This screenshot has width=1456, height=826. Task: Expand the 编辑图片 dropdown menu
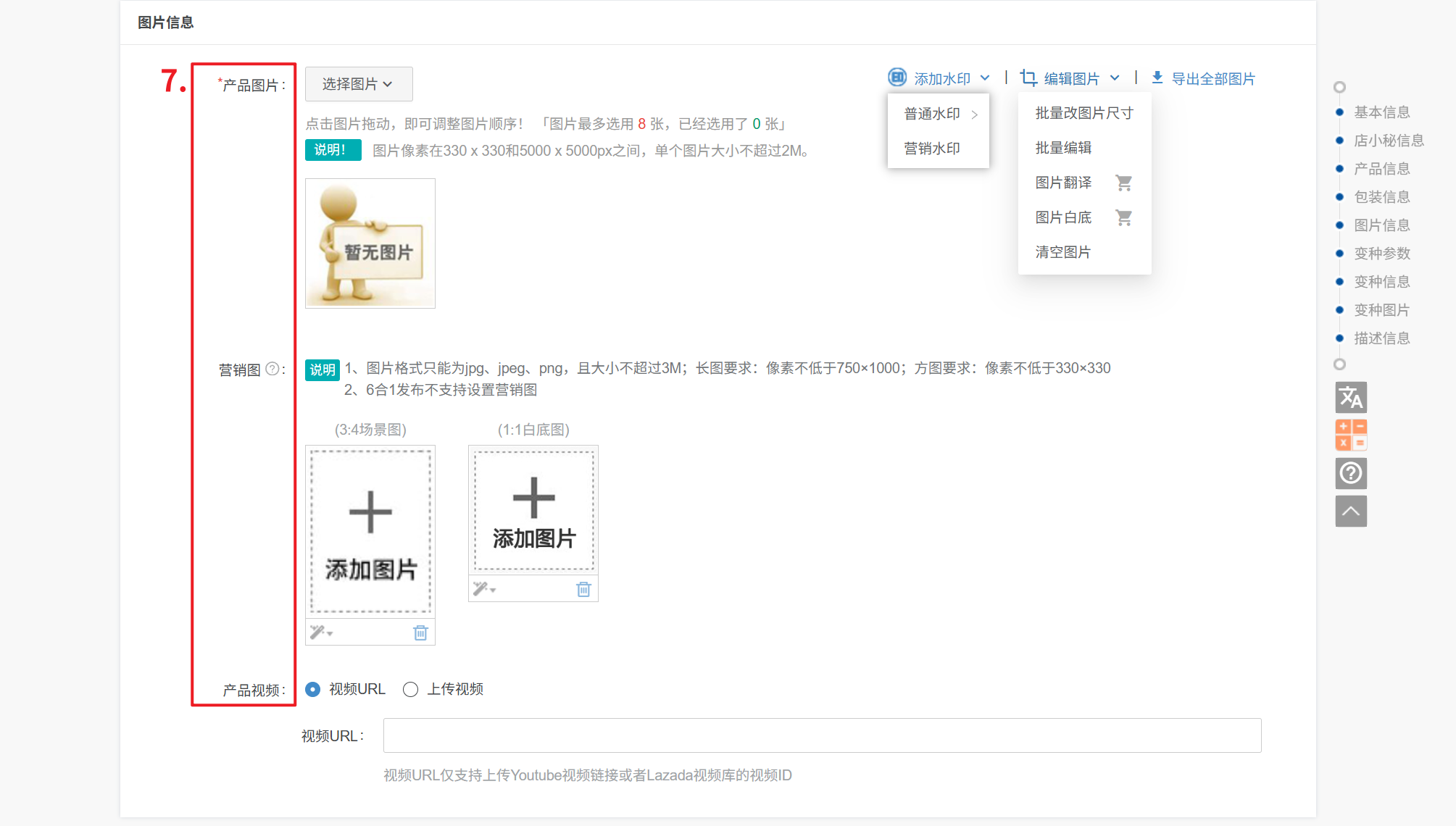pyautogui.click(x=1071, y=78)
